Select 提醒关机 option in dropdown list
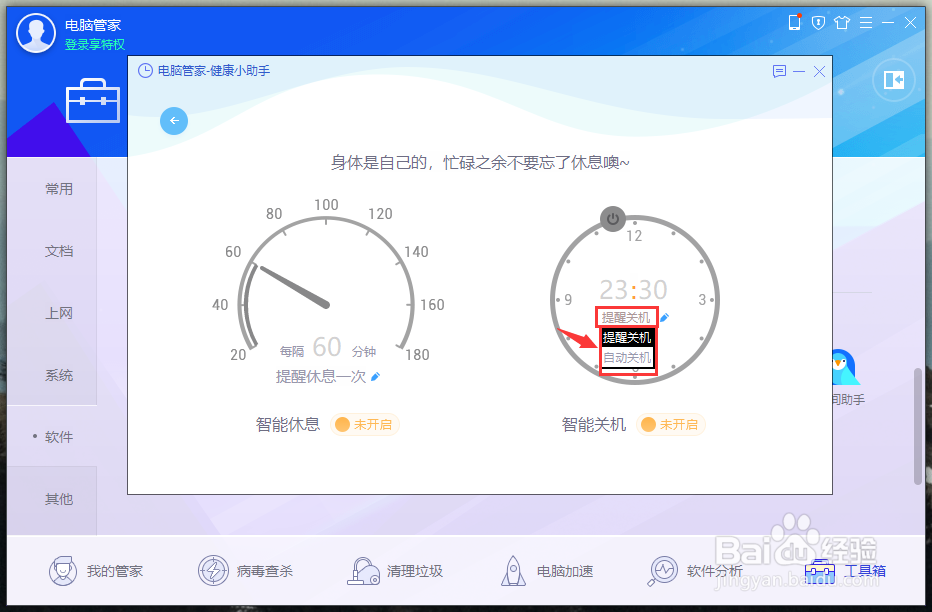The height and width of the screenshot is (612, 932). [x=627, y=337]
